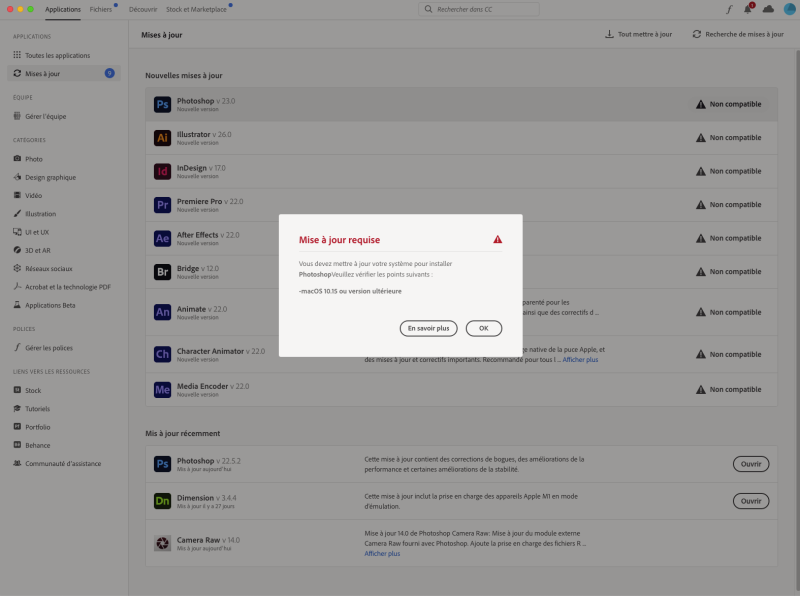
Task: Click the Premiere Pro Pr icon
Action: tap(162, 205)
